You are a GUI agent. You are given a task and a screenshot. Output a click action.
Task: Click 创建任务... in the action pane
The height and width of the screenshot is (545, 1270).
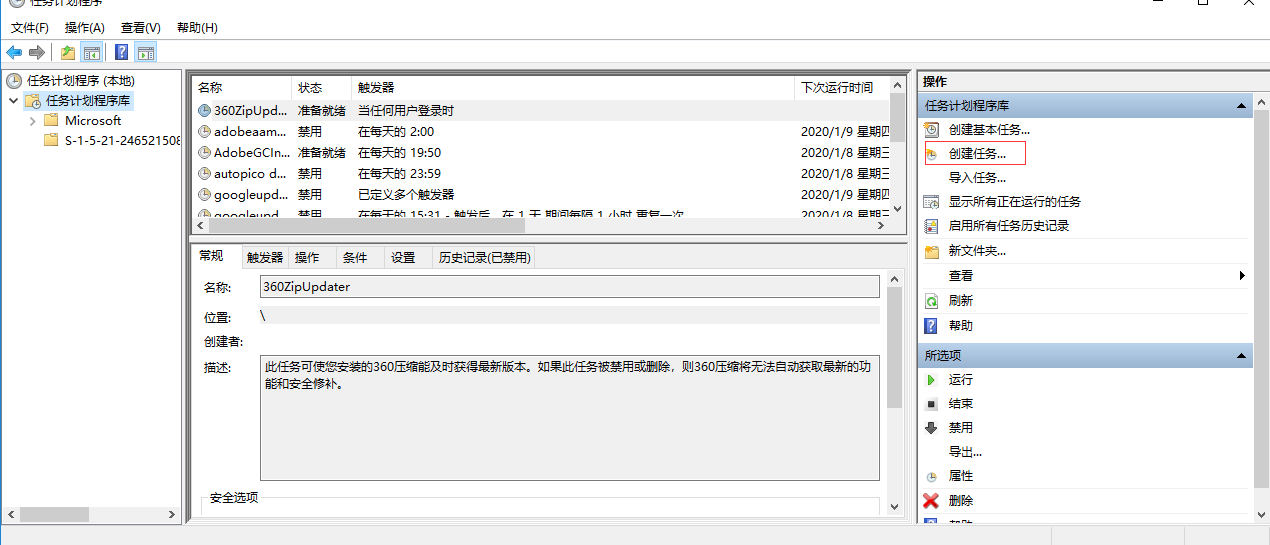[977, 154]
